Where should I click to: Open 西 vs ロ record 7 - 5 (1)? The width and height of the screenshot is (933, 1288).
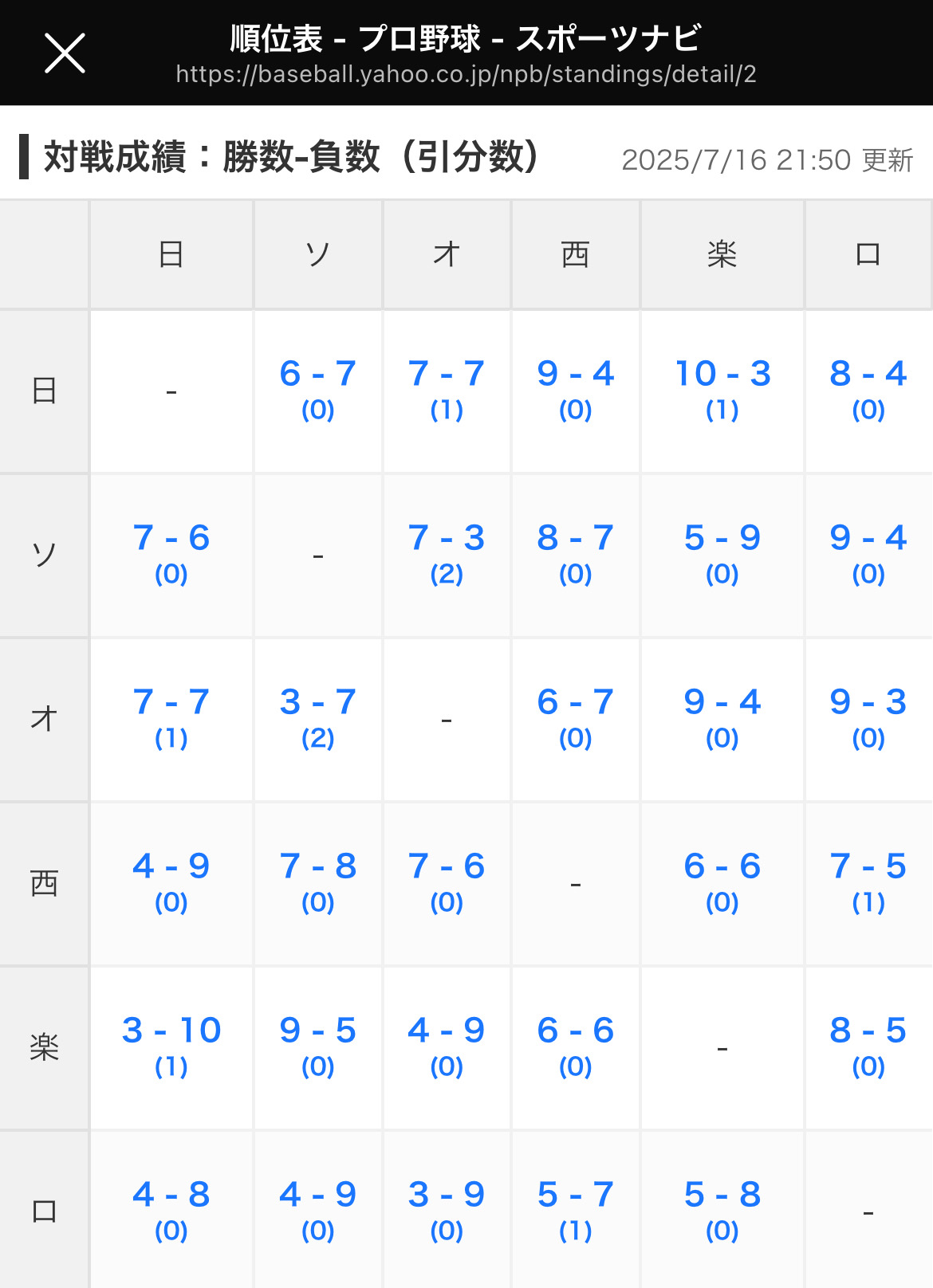click(x=868, y=882)
